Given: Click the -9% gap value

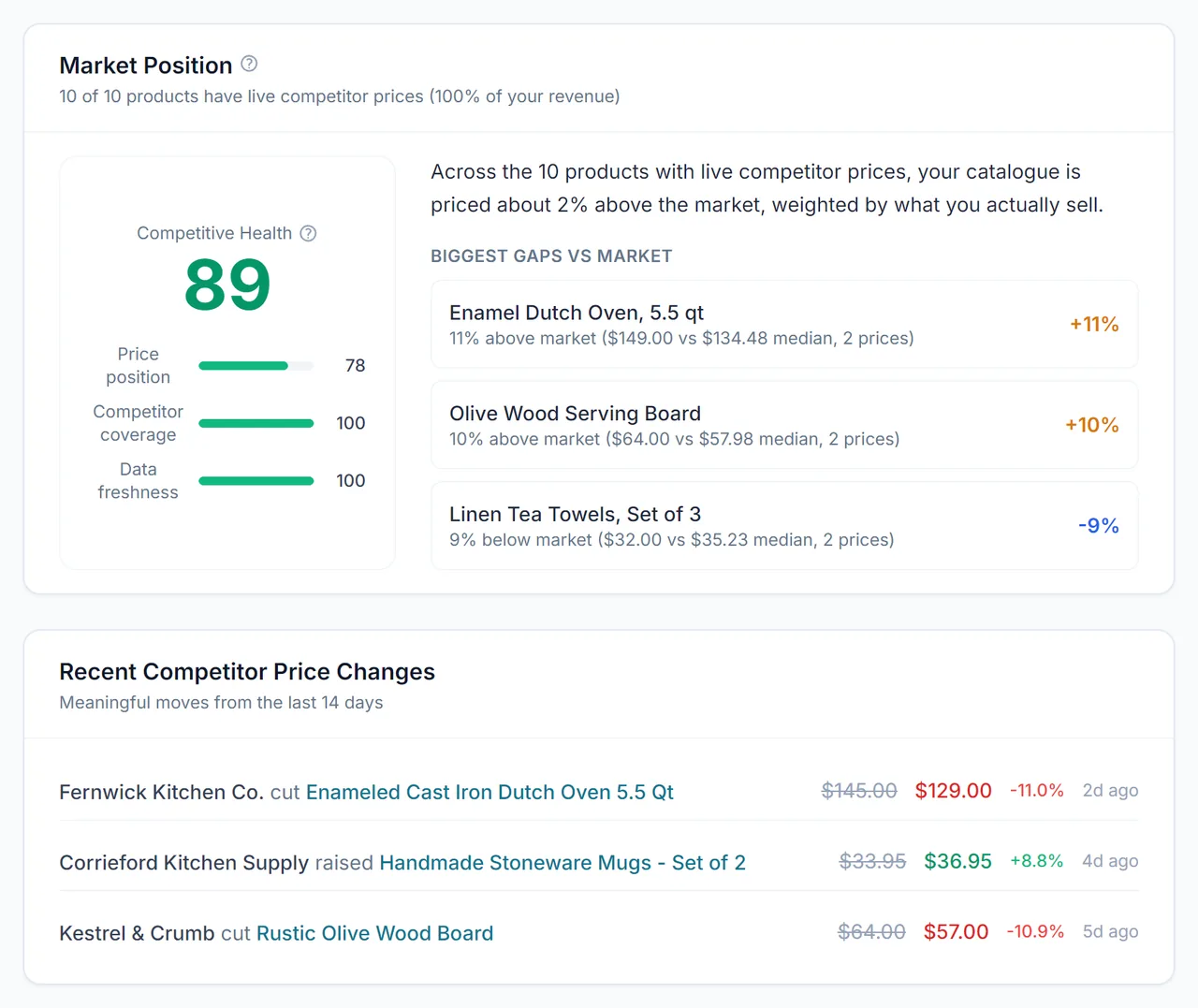Looking at the screenshot, I should pyautogui.click(x=1099, y=526).
